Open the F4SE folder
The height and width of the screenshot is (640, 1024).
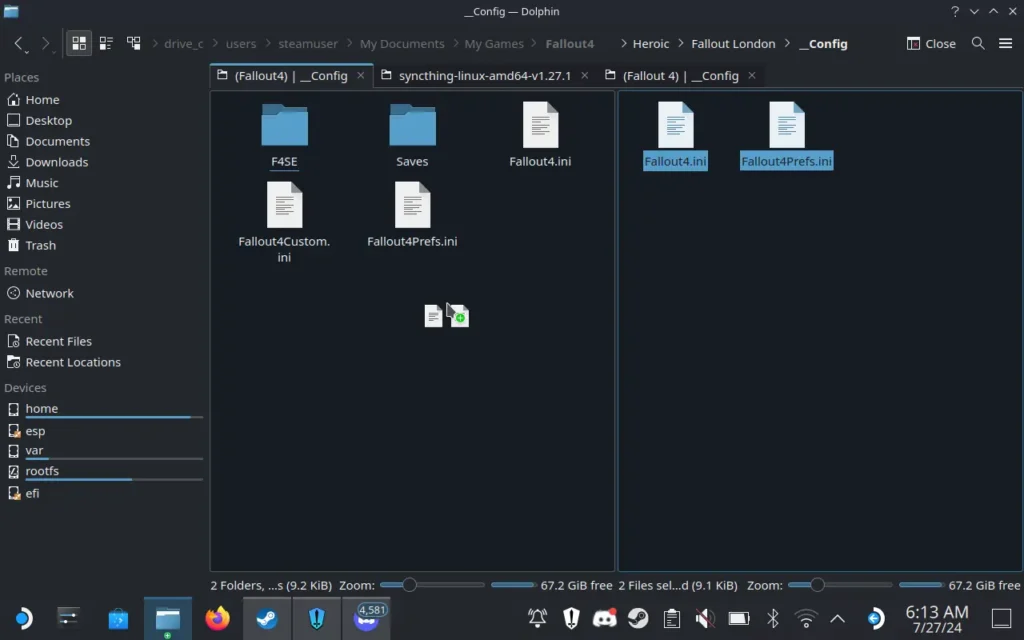[284, 136]
